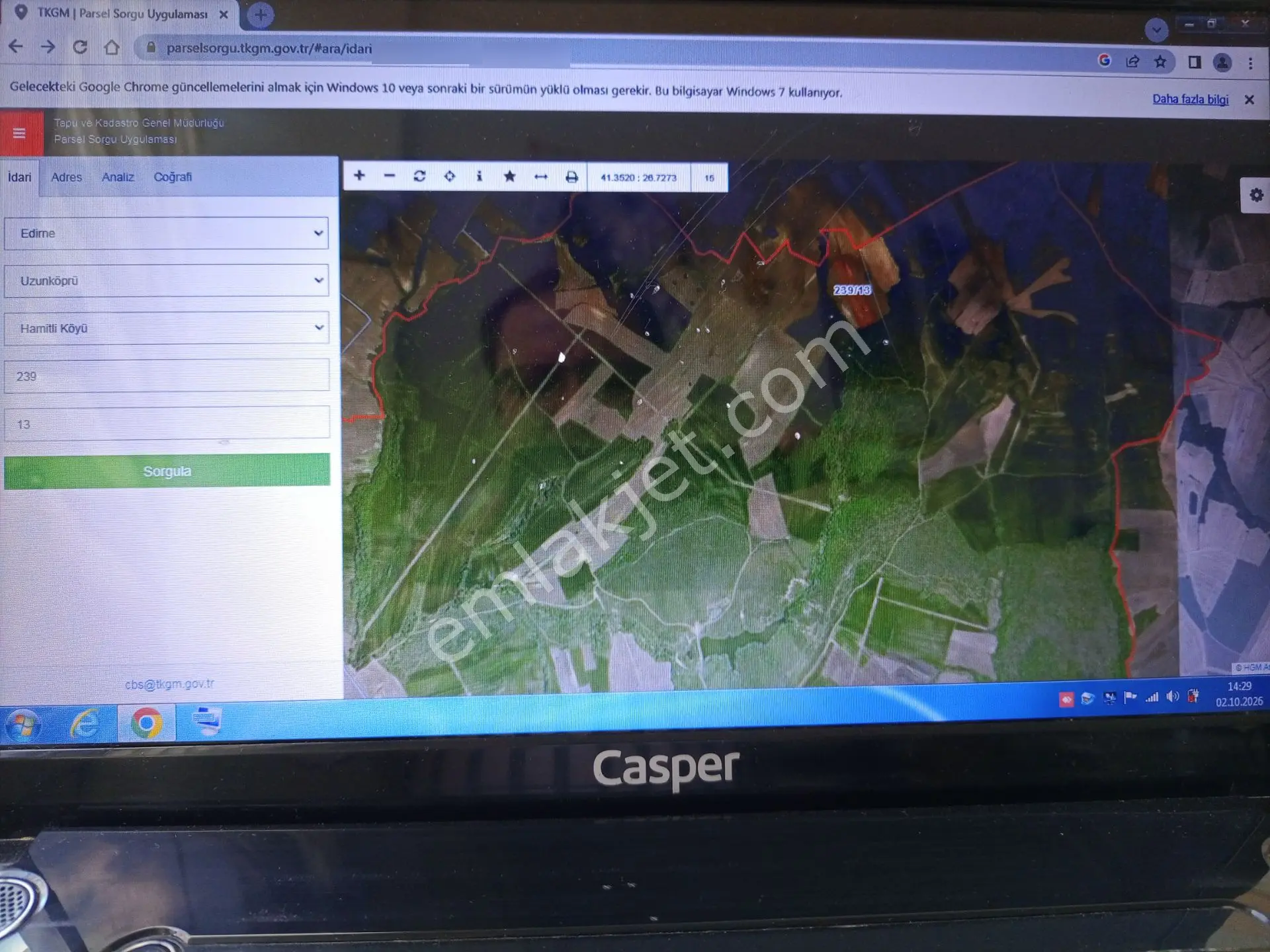
Task: Open the red hamburger menu
Action: click(x=21, y=134)
